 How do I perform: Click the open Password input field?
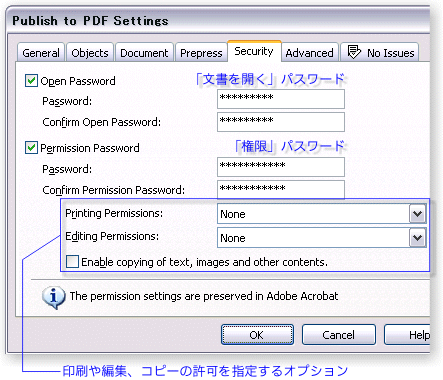[x=281, y=99]
